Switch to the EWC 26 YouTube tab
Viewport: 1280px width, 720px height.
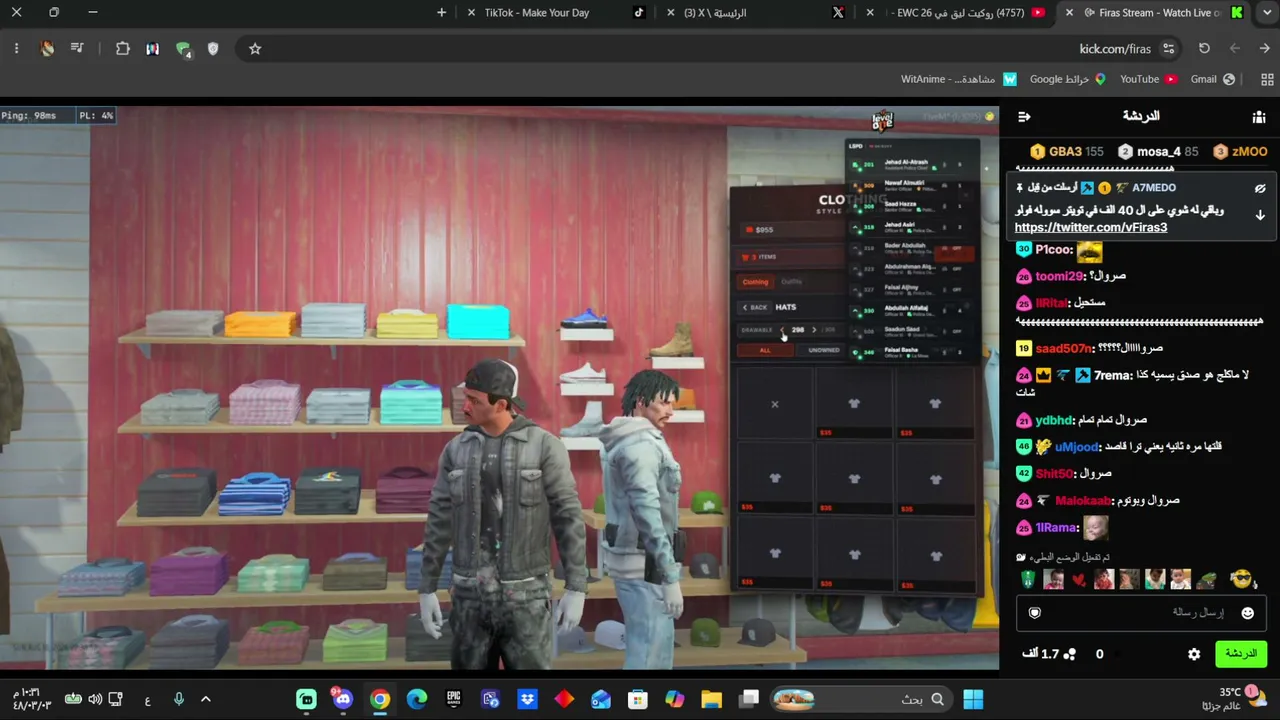coord(956,13)
